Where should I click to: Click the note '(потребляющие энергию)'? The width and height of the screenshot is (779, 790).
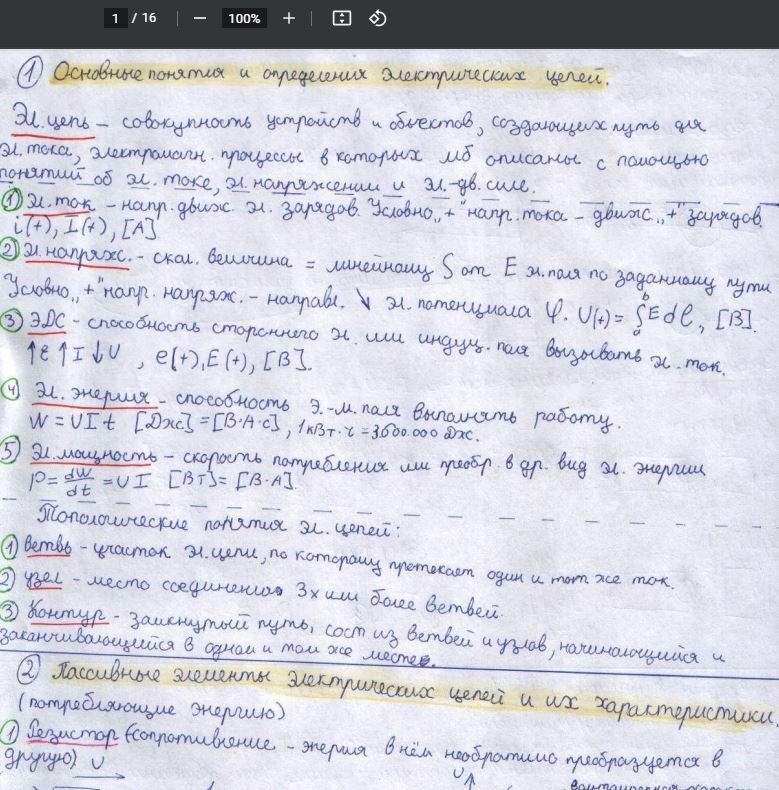[151, 706]
